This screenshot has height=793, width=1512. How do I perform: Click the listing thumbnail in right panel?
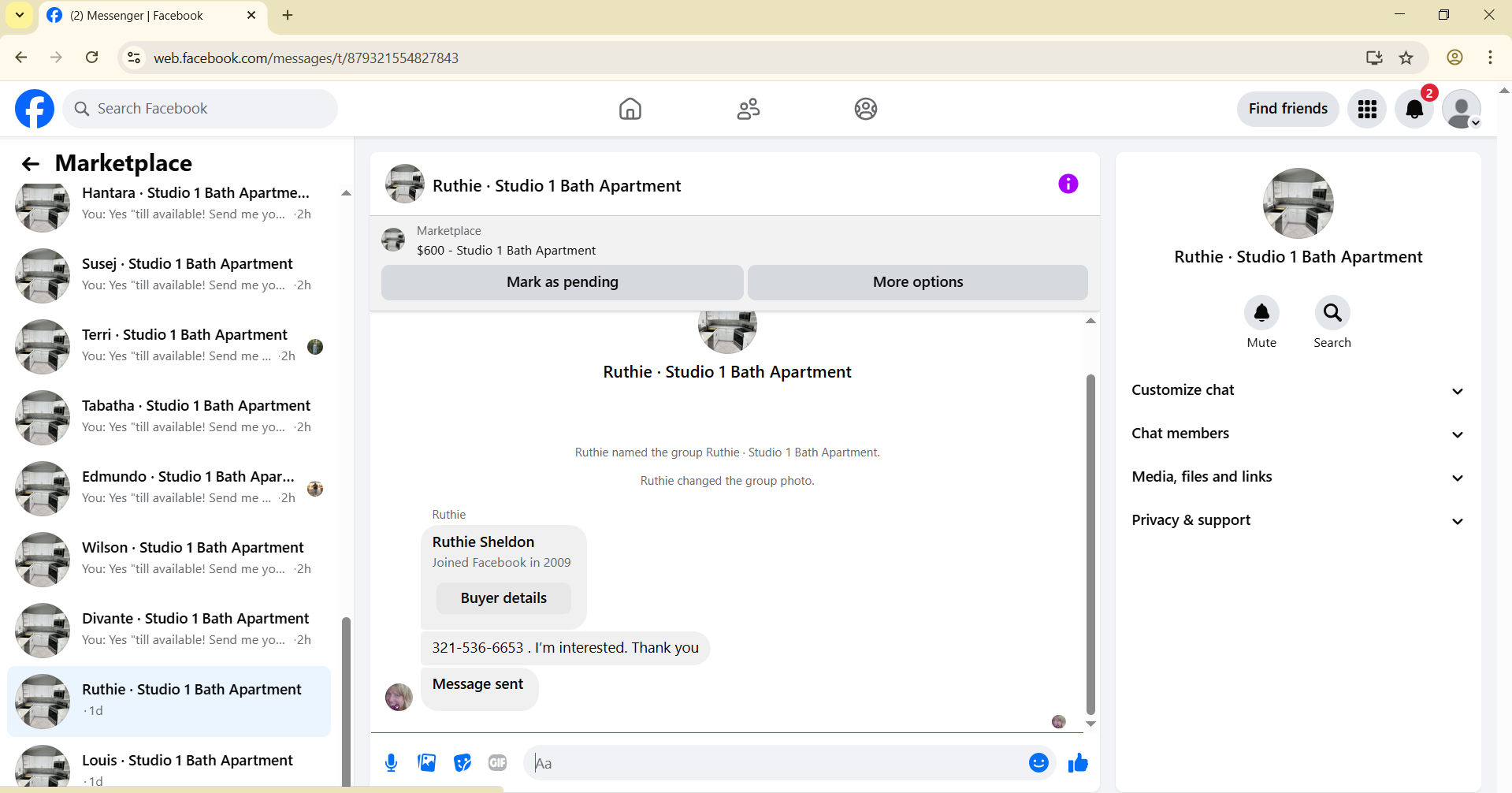pyautogui.click(x=1298, y=203)
